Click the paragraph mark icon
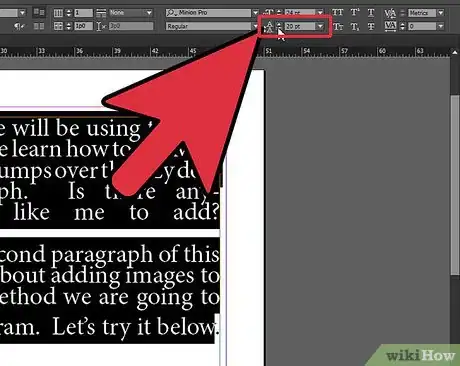 coord(18,26)
